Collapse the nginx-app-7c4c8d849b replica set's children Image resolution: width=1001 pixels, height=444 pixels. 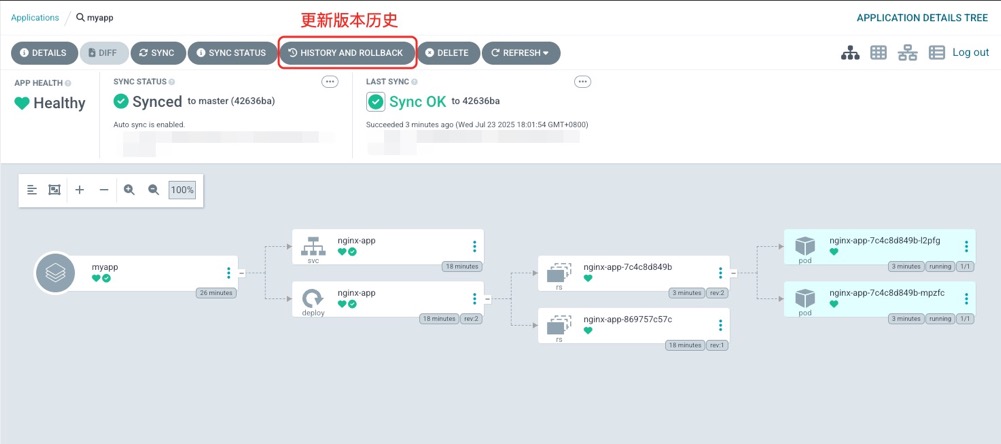click(x=733, y=273)
